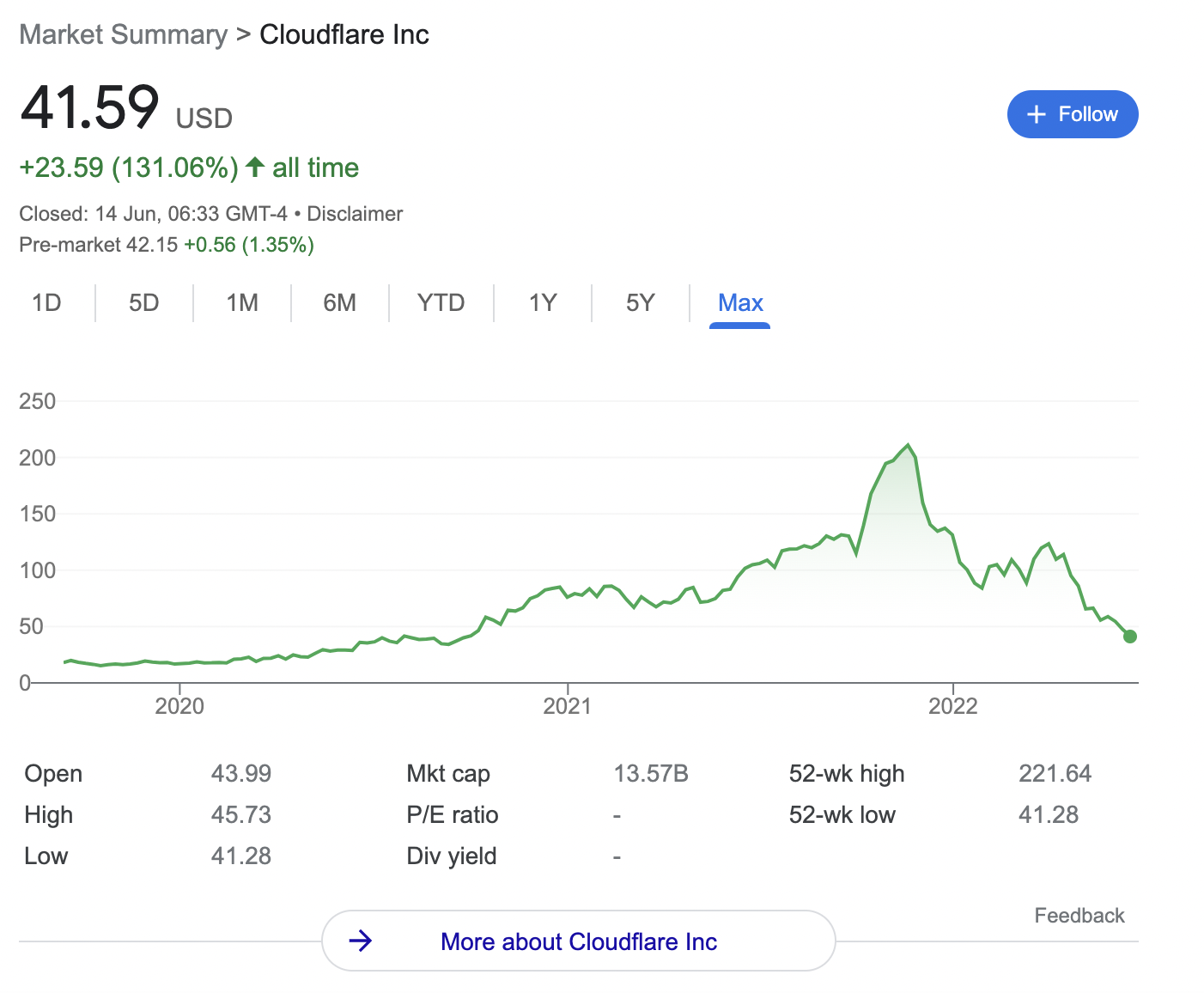The width and height of the screenshot is (1204, 993).
Task: Click the Div yield label
Action: 452,856
